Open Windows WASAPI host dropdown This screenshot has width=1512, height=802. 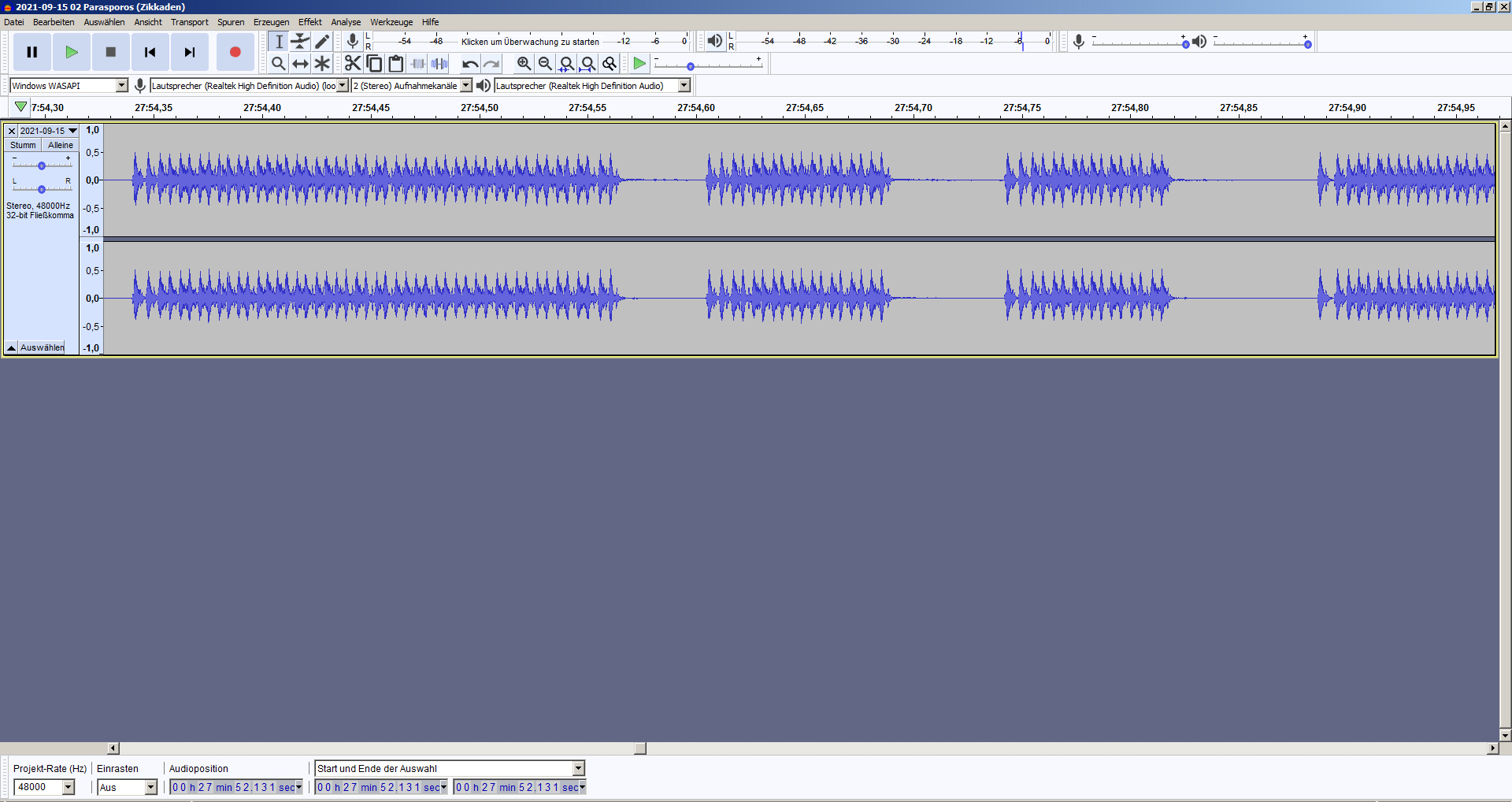click(121, 86)
